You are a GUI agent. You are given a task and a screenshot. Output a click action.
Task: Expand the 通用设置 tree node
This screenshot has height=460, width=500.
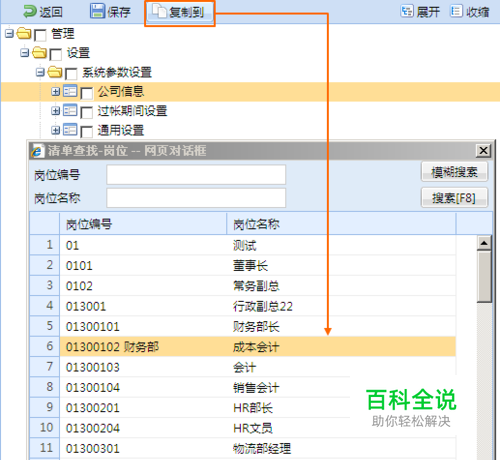(56, 130)
